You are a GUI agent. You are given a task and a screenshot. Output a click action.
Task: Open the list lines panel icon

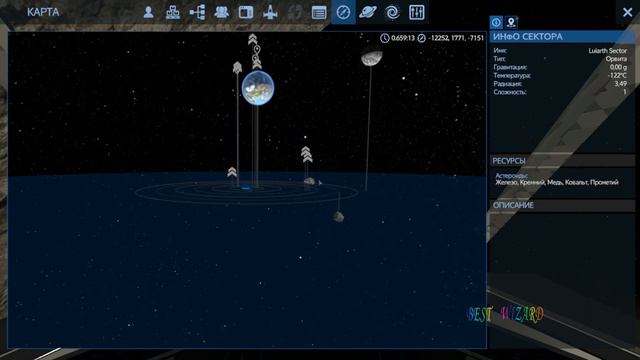(319, 12)
